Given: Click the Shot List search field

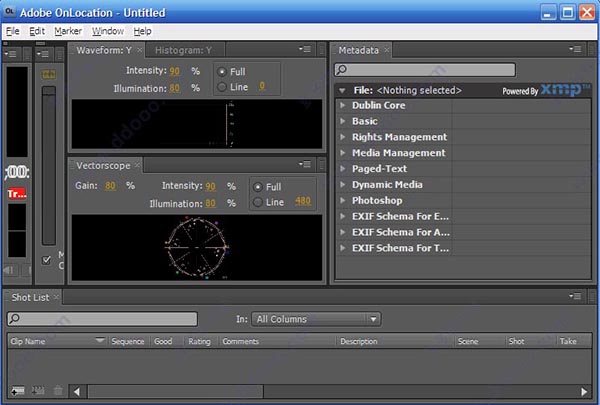Looking at the screenshot, I should pyautogui.click(x=102, y=318).
